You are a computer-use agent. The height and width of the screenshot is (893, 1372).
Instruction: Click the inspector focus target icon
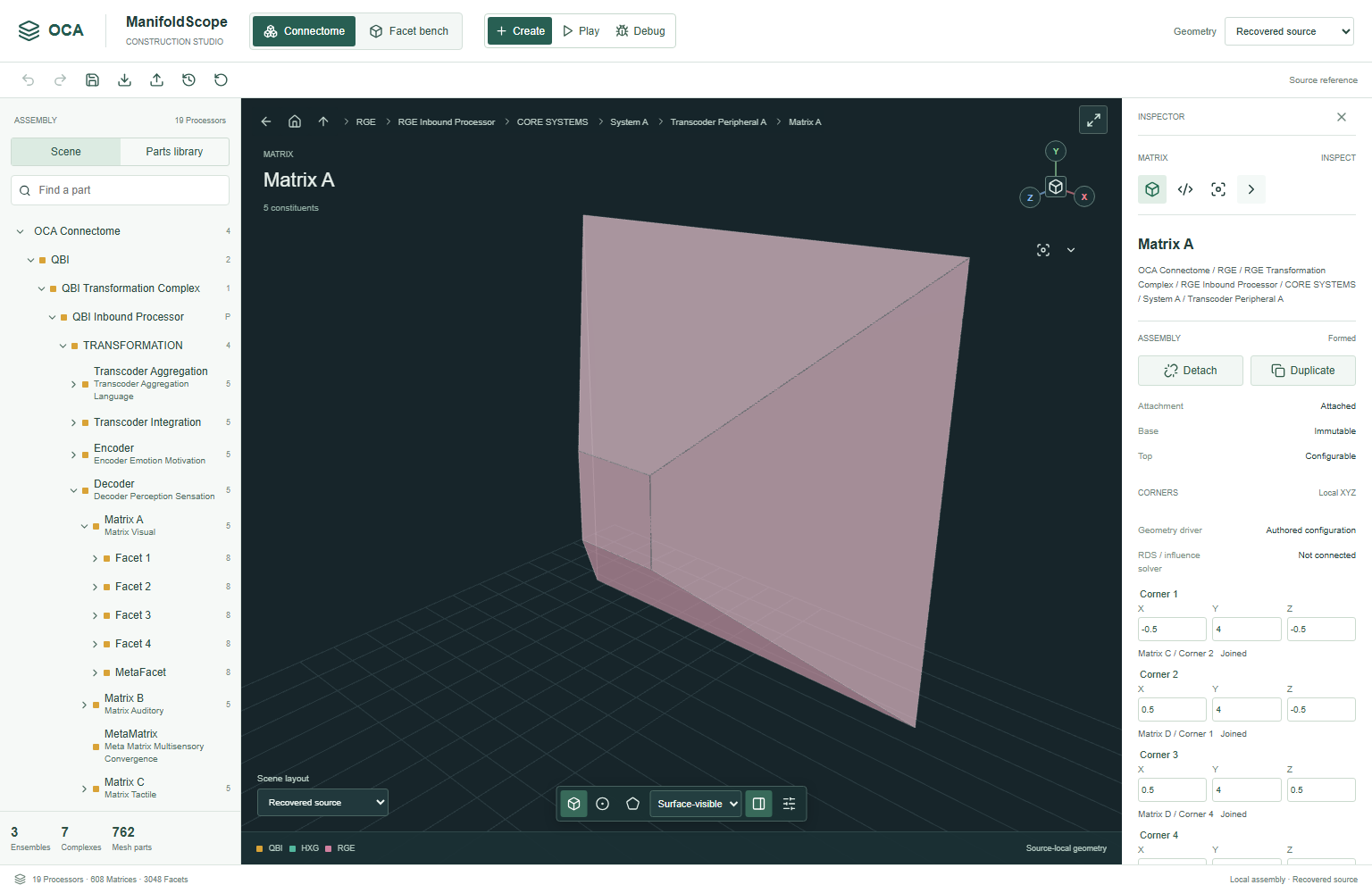(1218, 189)
